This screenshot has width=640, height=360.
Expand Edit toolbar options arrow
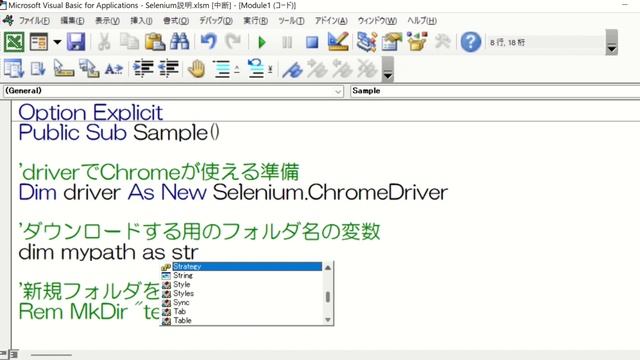point(388,69)
